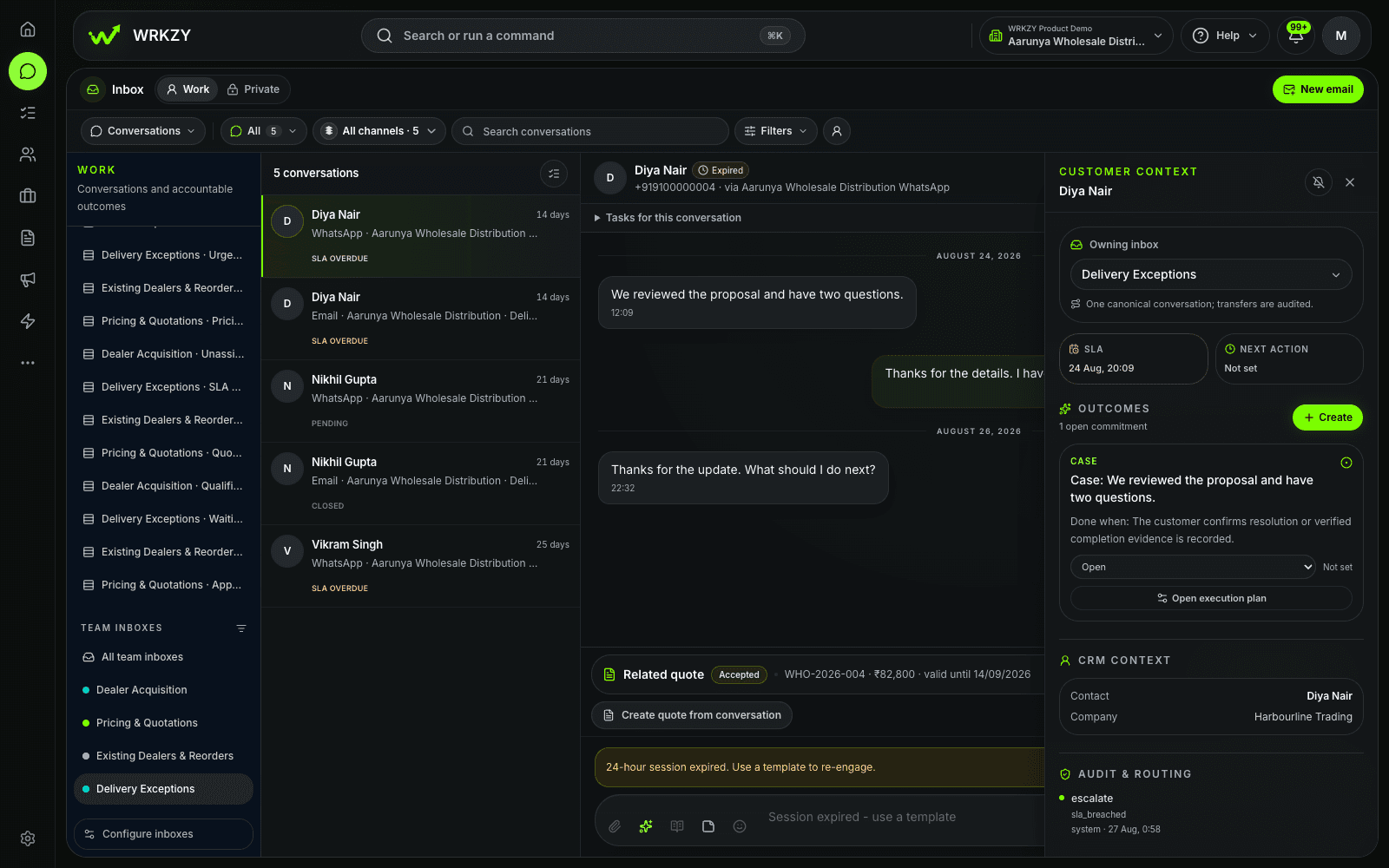Switch to the Work tab
This screenshot has height=868, width=1389.
click(188, 89)
